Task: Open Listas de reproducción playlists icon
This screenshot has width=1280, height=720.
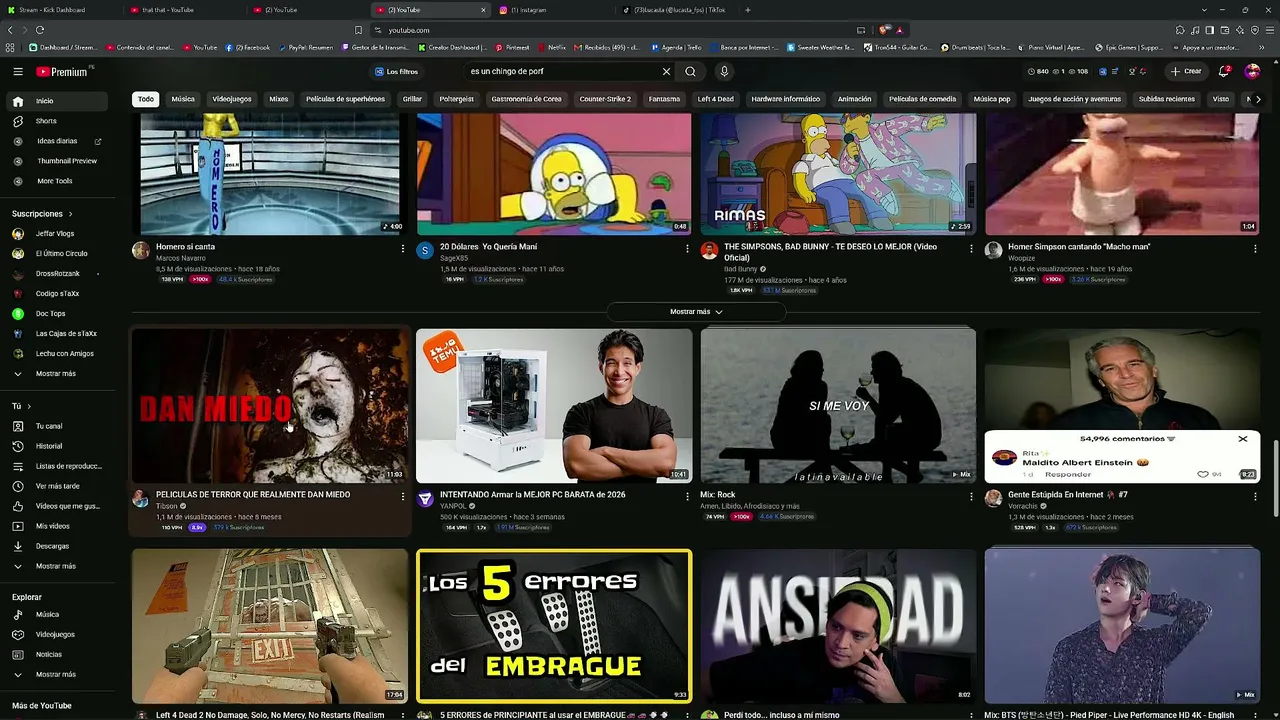Action: tap(18, 466)
